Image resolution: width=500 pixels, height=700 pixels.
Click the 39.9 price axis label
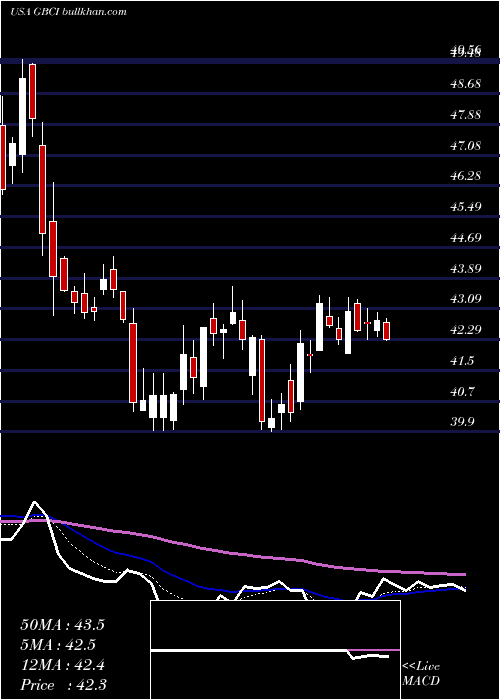(462, 422)
